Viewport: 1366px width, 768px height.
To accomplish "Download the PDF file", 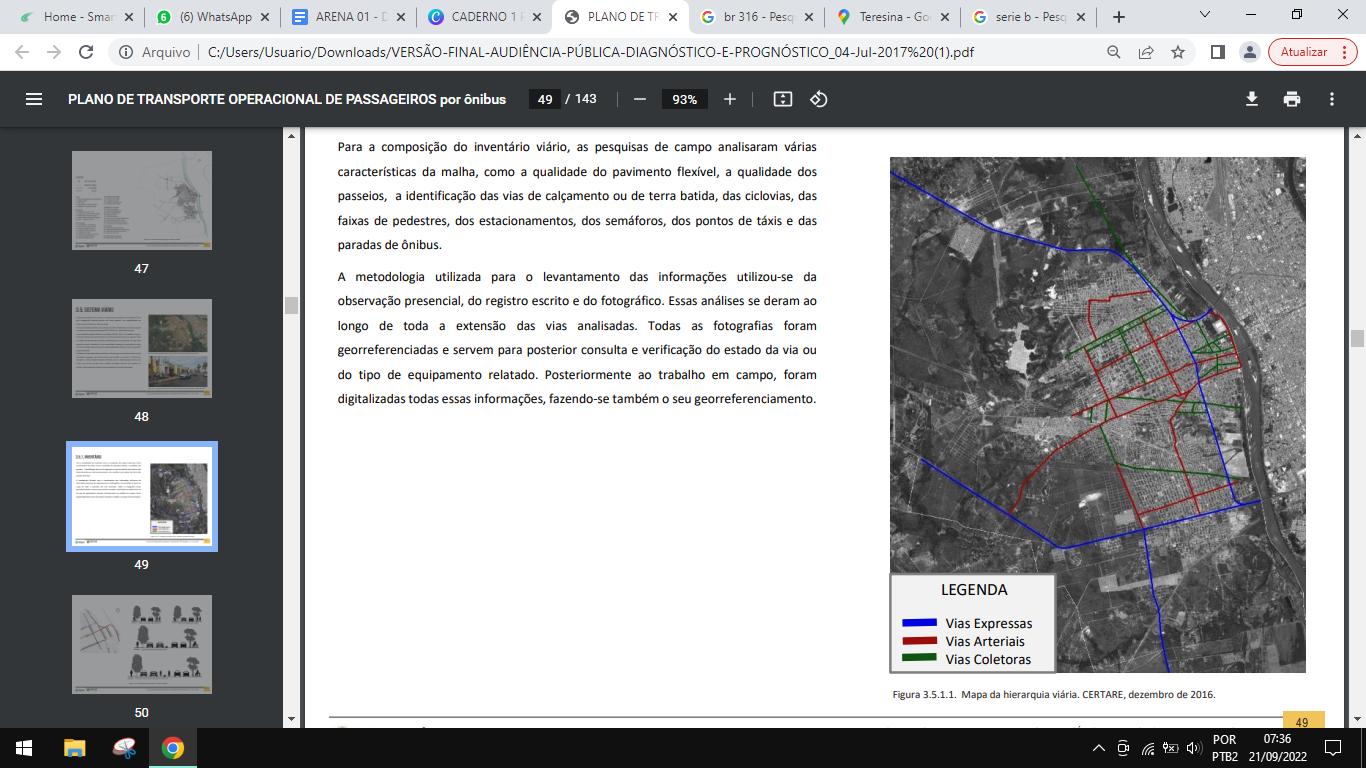I will click(x=1251, y=99).
